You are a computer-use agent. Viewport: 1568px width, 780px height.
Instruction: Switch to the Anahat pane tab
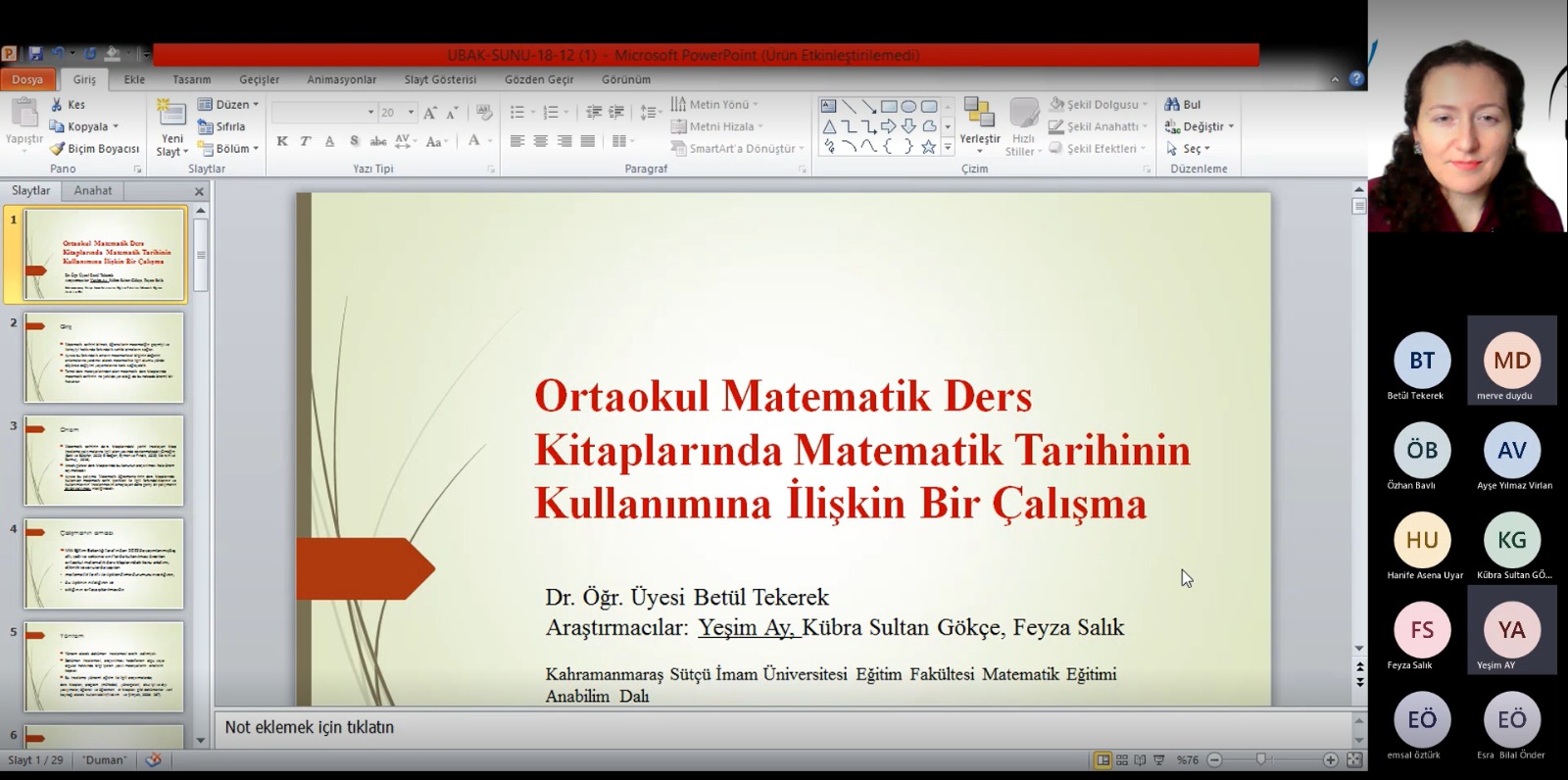pyautogui.click(x=93, y=191)
